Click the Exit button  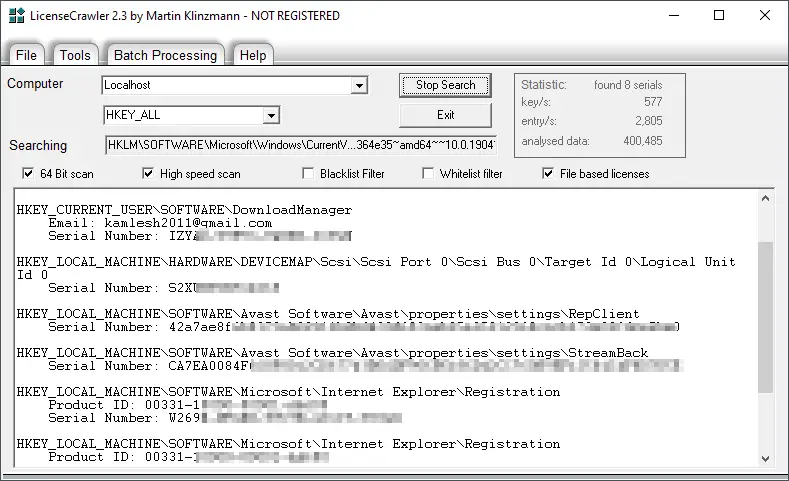[x=445, y=115]
